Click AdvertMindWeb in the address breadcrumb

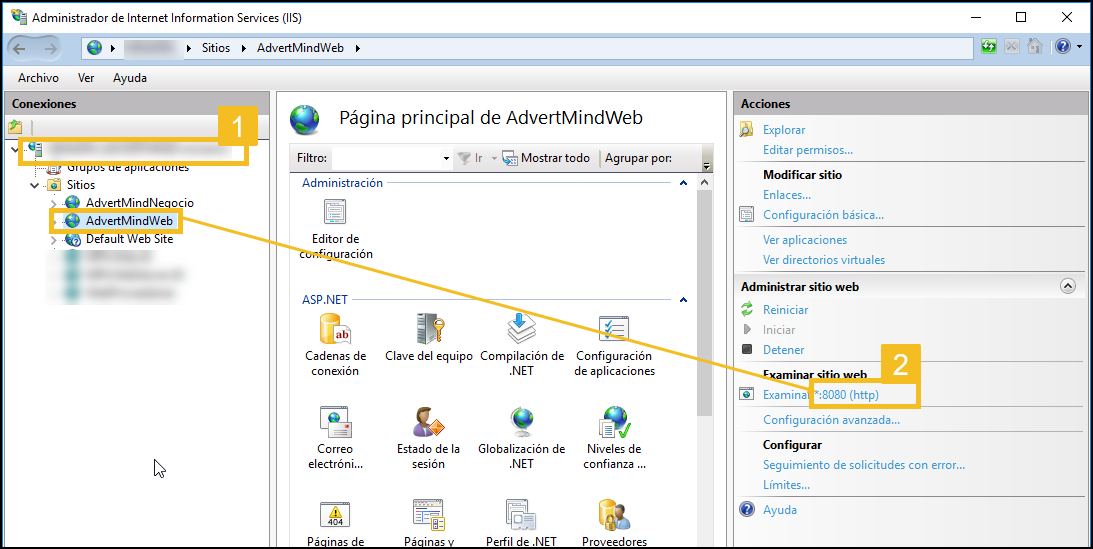[300, 48]
